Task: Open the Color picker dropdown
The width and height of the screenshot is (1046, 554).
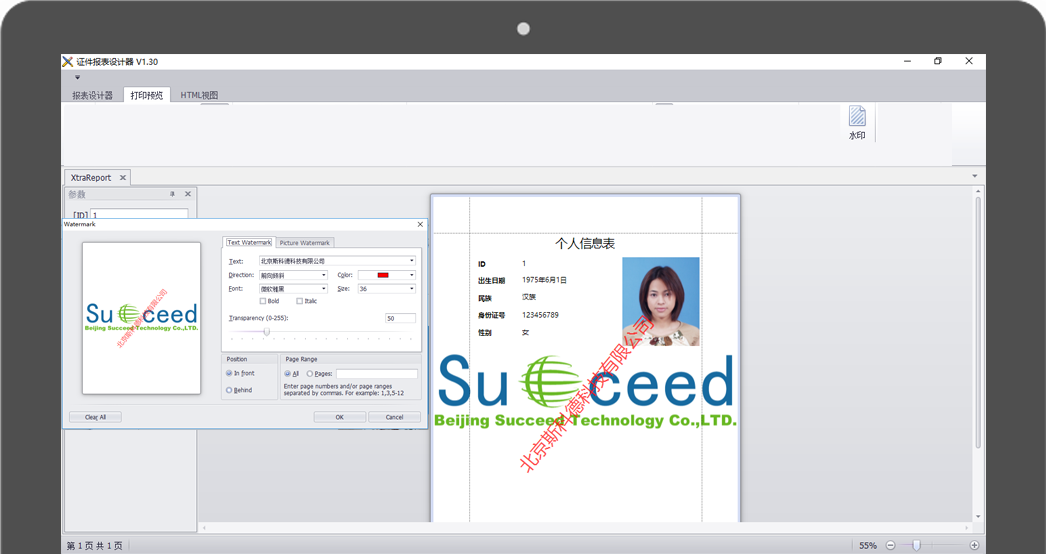Action: pyautogui.click(x=412, y=275)
